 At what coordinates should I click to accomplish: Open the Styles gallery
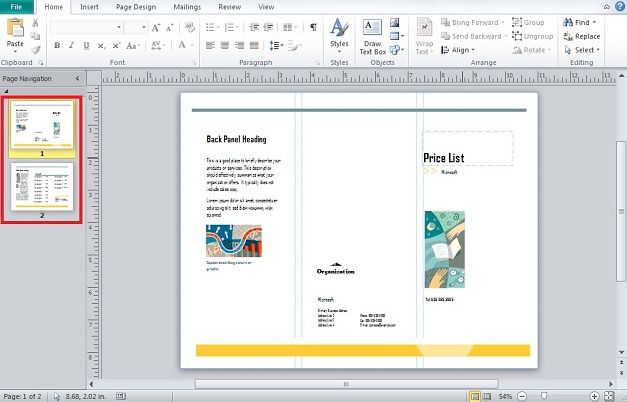point(339,36)
